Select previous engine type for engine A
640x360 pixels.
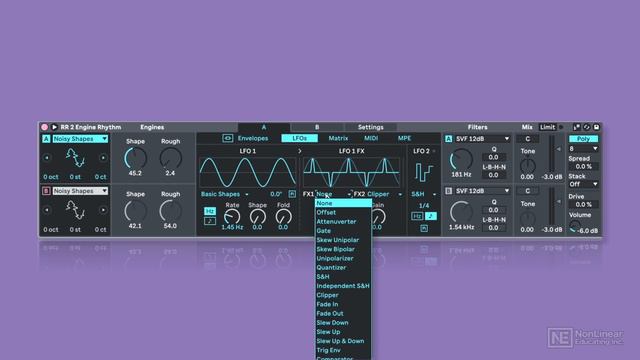coord(47,158)
